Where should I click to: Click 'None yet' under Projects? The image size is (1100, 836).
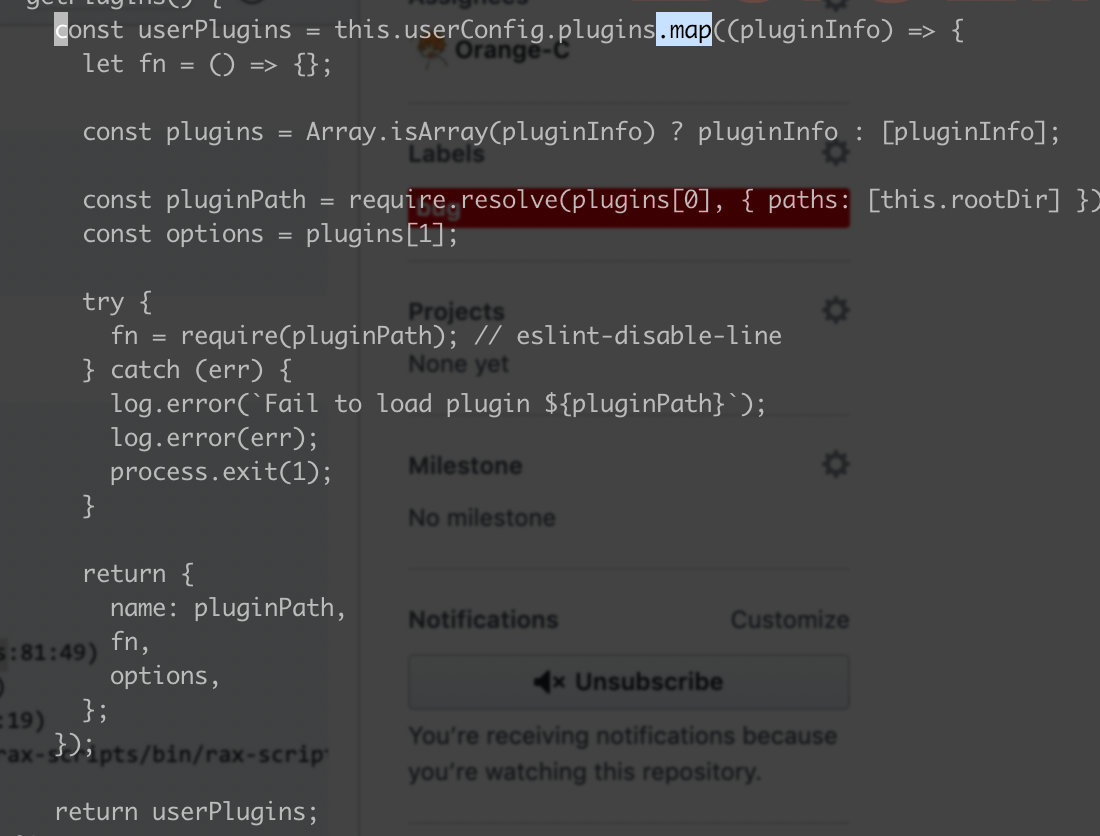click(x=457, y=364)
